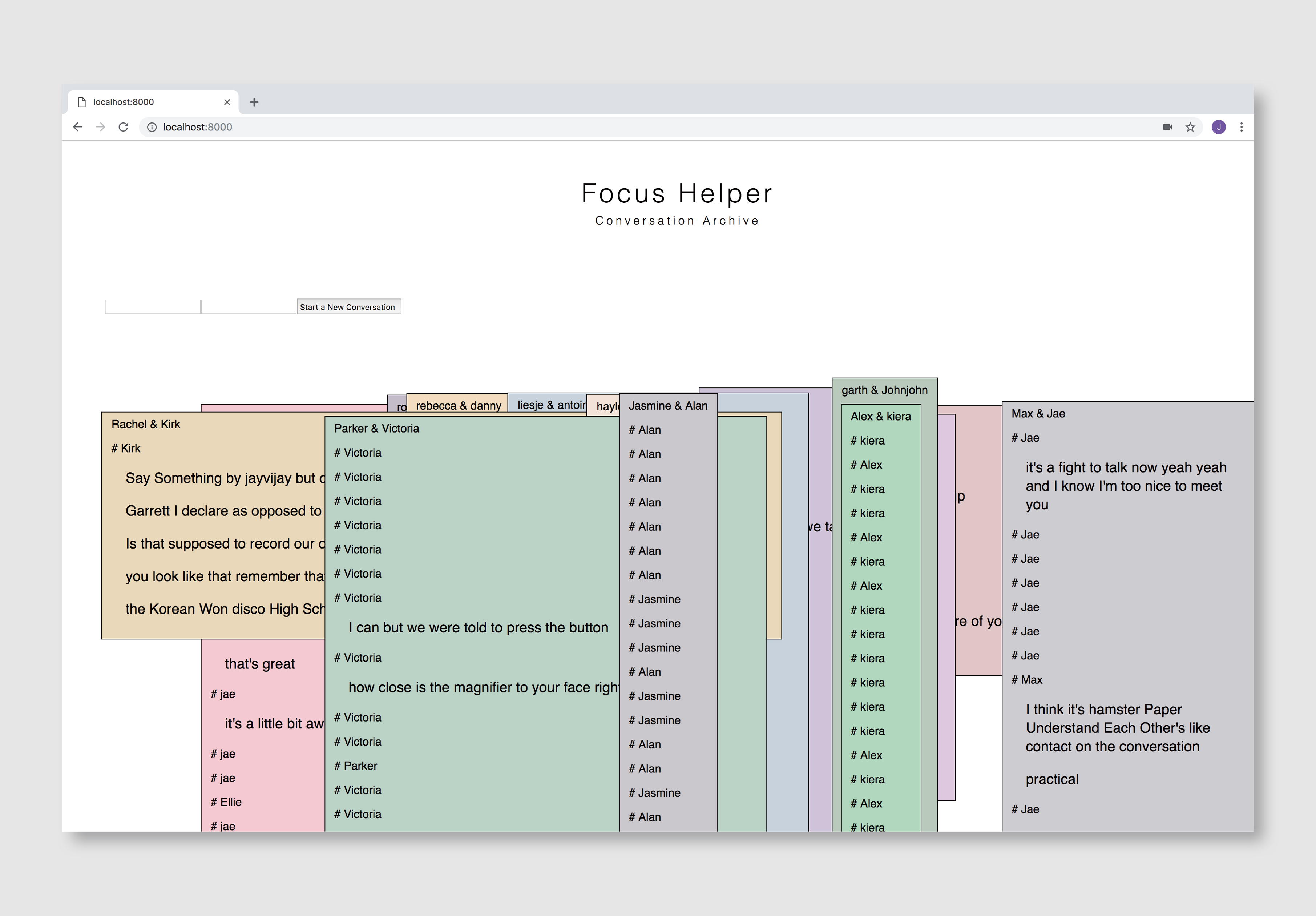
Task: Click the # Max speaker label
Action: [x=1026, y=680]
